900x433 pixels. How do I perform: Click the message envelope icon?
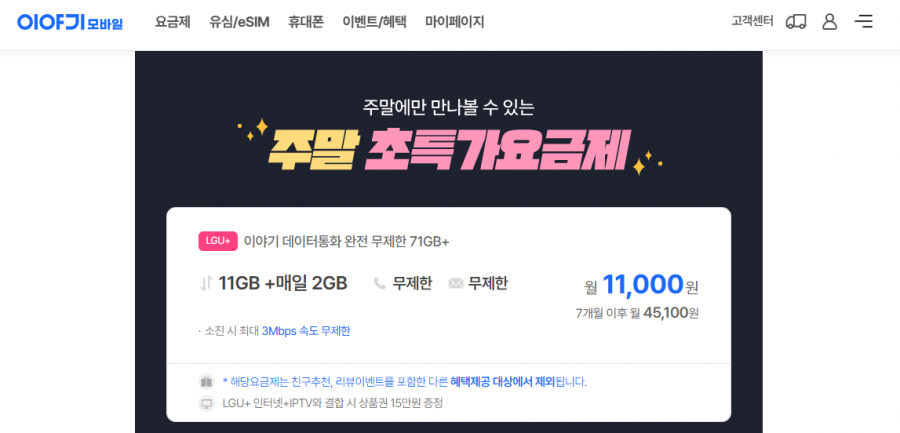[x=456, y=283]
